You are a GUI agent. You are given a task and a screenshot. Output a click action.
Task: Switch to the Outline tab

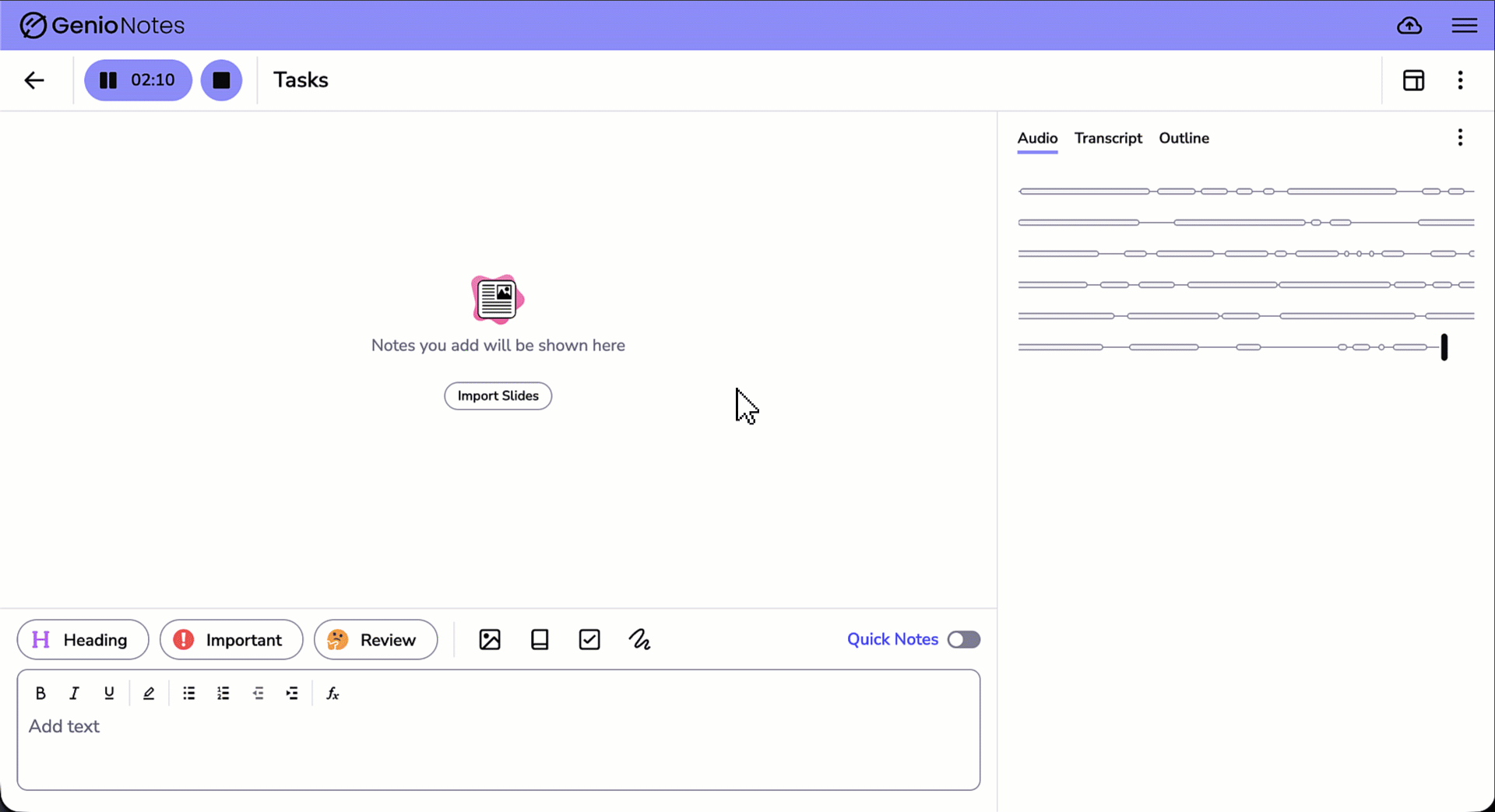click(1184, 139)
